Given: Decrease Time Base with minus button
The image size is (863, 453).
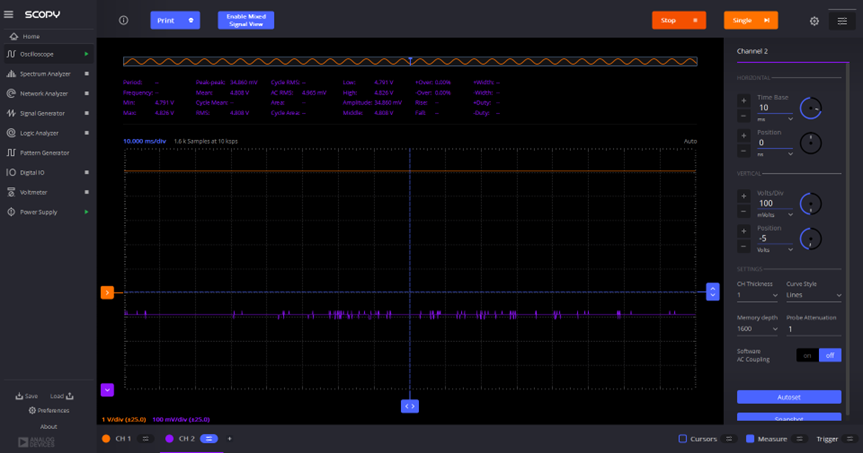Looking at the screenshot, I should (744, 116).
